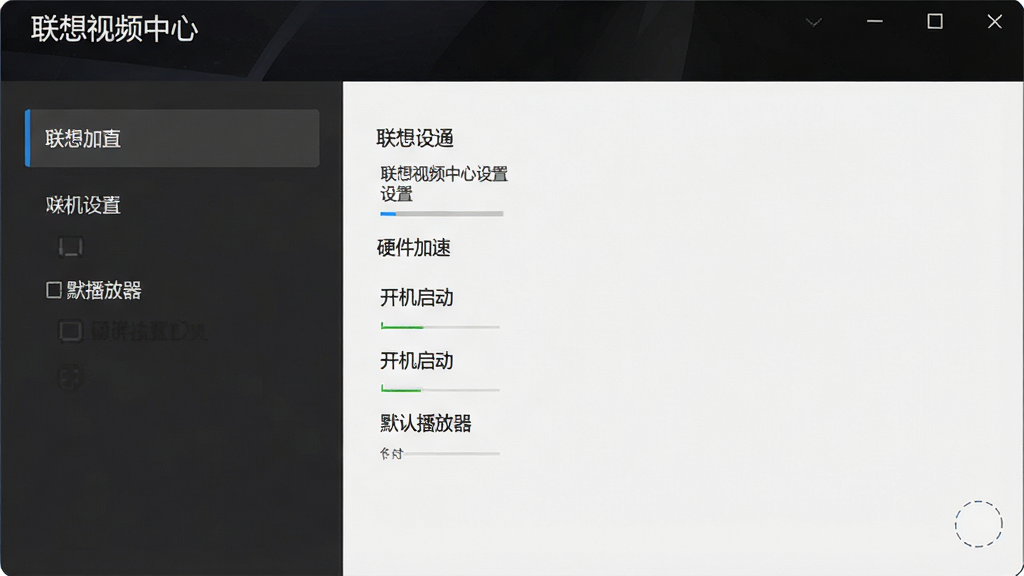The height and width of the screenshot is (576, 1024).
Task: Click the bracket icon under 联机设置
Action: 71,248
